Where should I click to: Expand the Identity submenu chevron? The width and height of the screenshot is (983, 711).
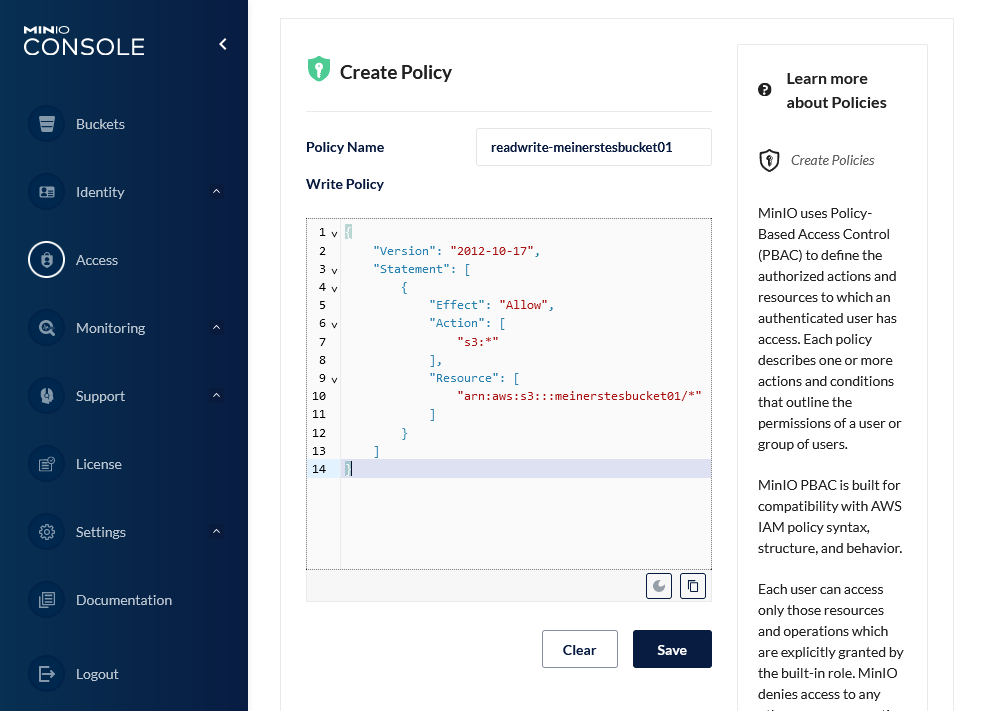tap(216, 192)
